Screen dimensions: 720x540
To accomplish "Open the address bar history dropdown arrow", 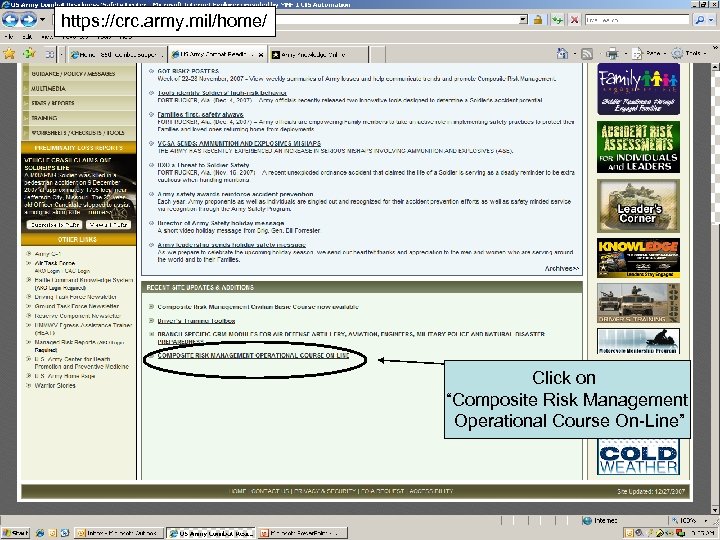I will [x=523, y=20].
